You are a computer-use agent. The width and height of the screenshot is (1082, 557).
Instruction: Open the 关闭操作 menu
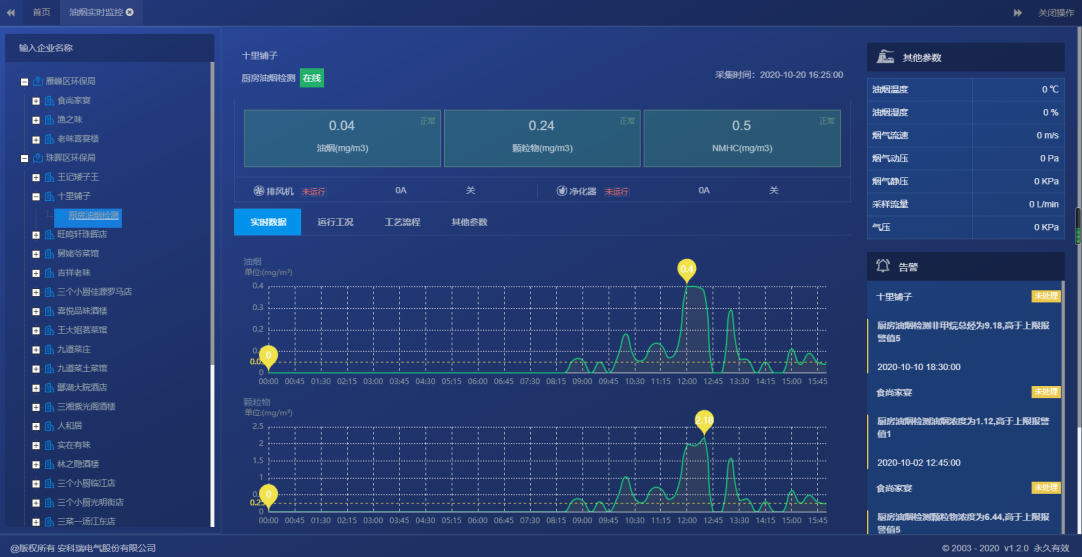tap(1056, 12)
